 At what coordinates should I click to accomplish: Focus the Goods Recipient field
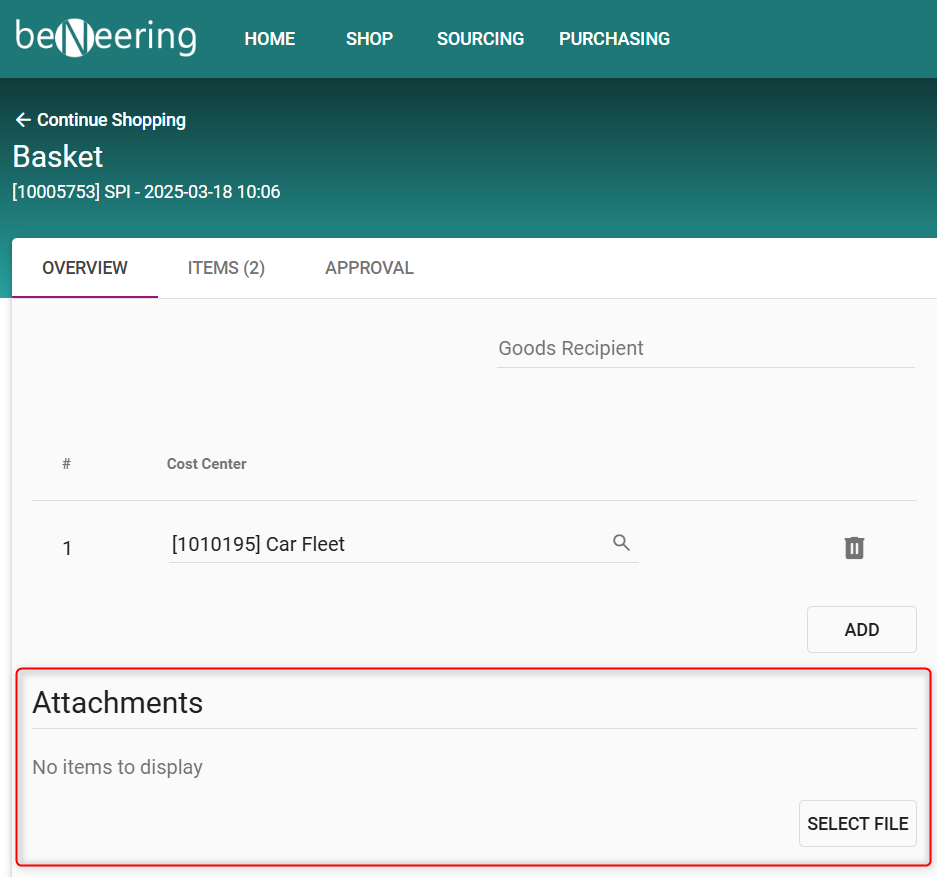click(x=705, y=349)
